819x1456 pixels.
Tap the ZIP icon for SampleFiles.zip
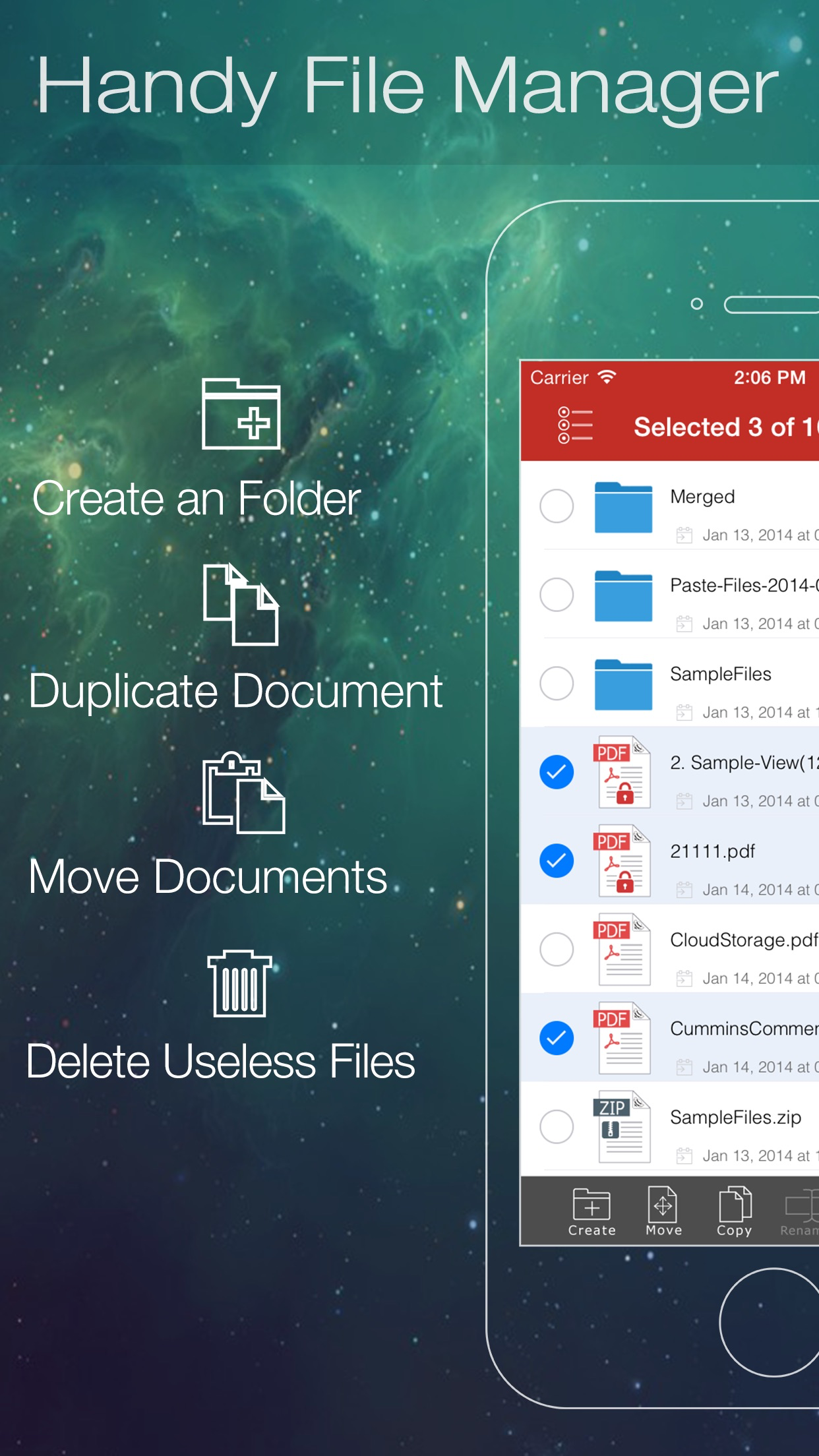pyautogui.click(x=622, y=1127)
